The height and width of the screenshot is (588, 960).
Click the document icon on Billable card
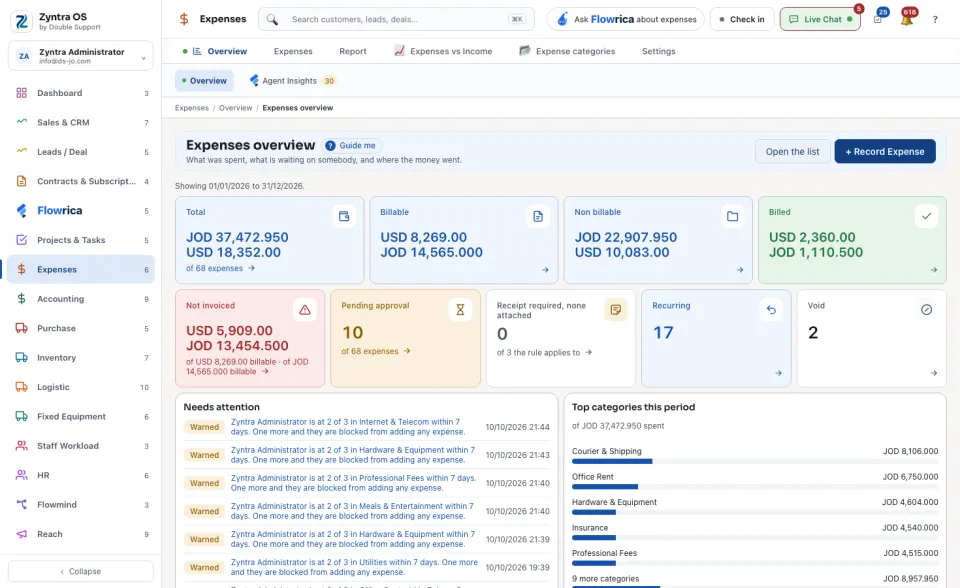(538, 216)
